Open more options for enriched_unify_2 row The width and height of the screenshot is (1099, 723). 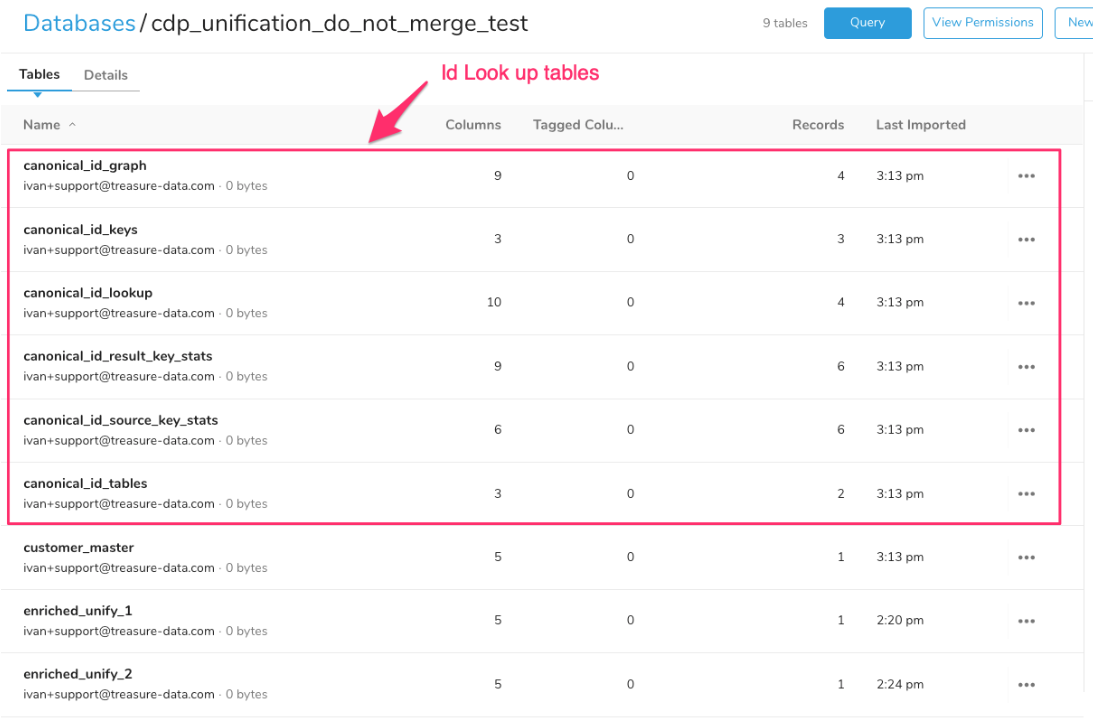click(1025, 685)
